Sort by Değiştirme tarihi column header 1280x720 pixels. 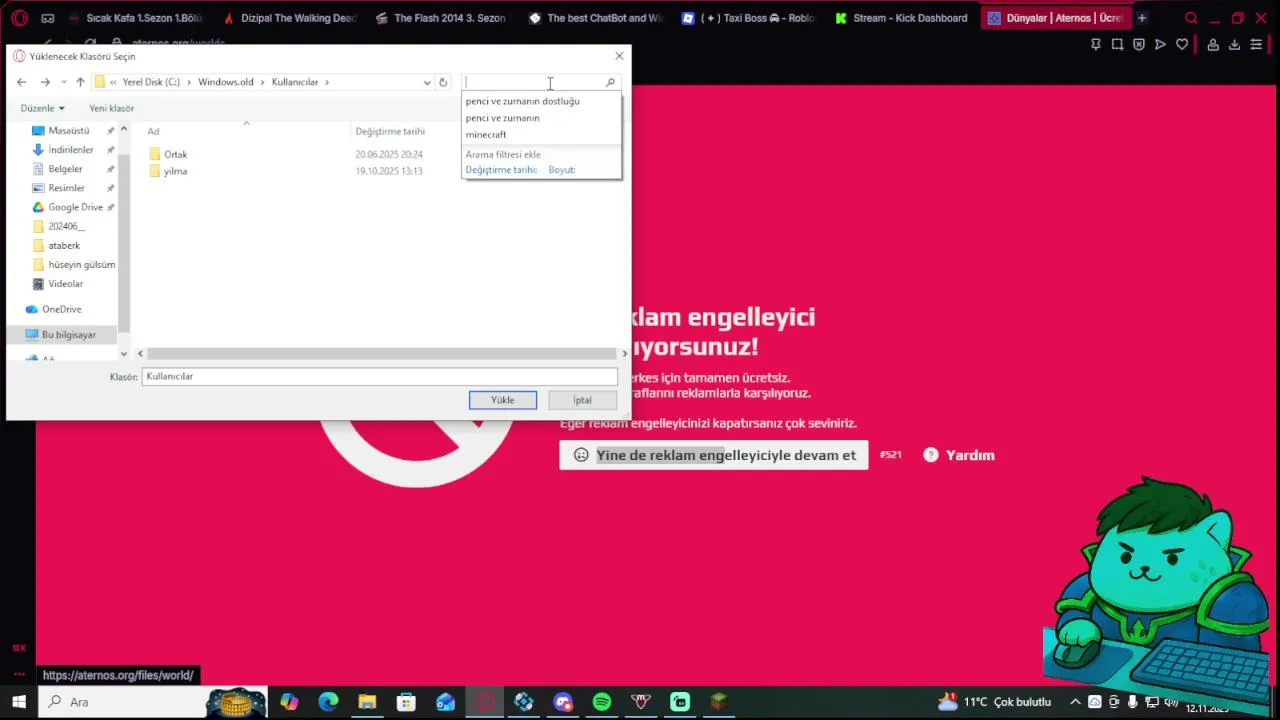(x=390, y=131)
